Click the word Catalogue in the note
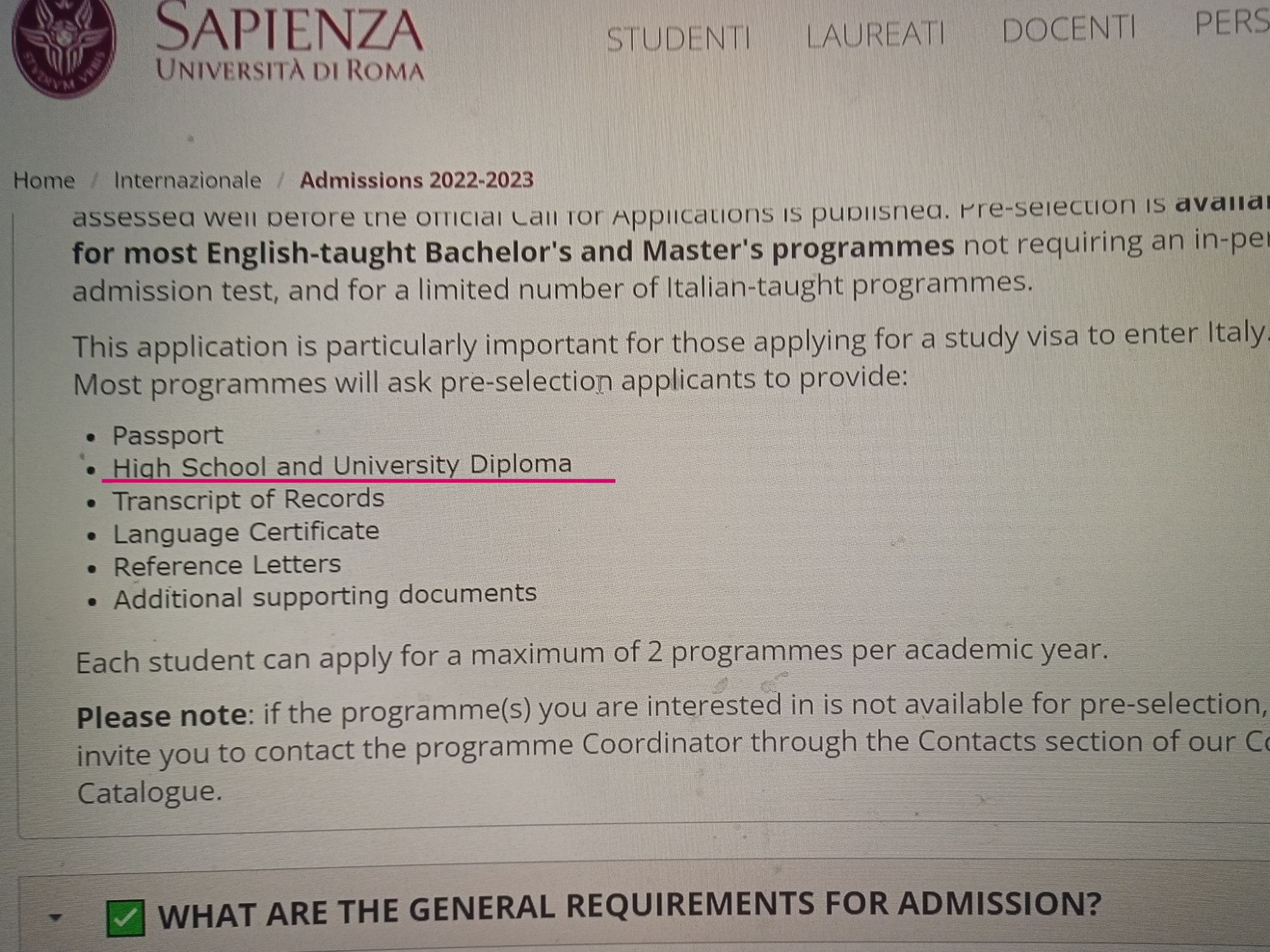The width and height of the screenshot is (1270, 952). tap(150, 793)
